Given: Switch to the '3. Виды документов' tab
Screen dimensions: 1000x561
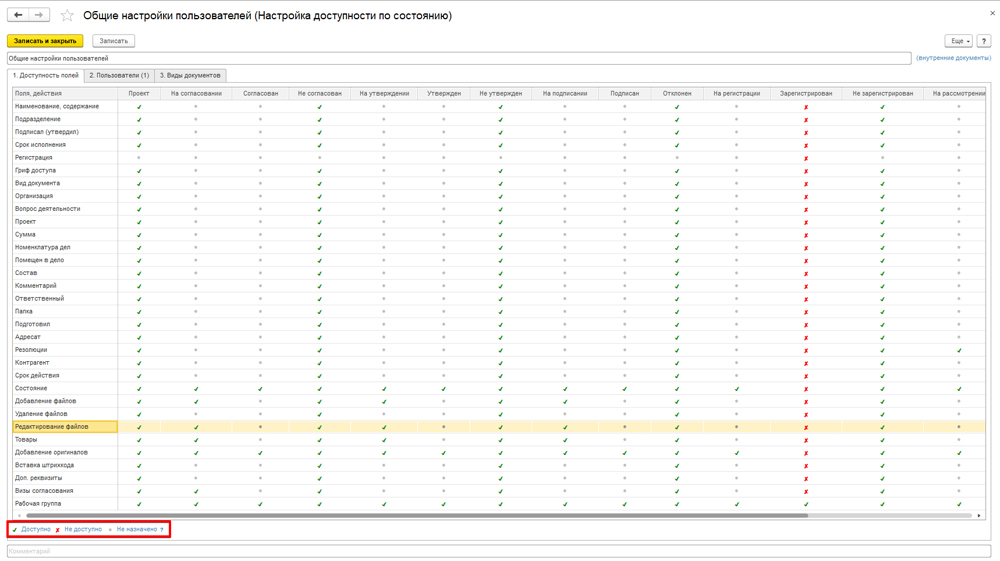Looking at the screenshot, I should pyautogui.click(x=191, y=75).
